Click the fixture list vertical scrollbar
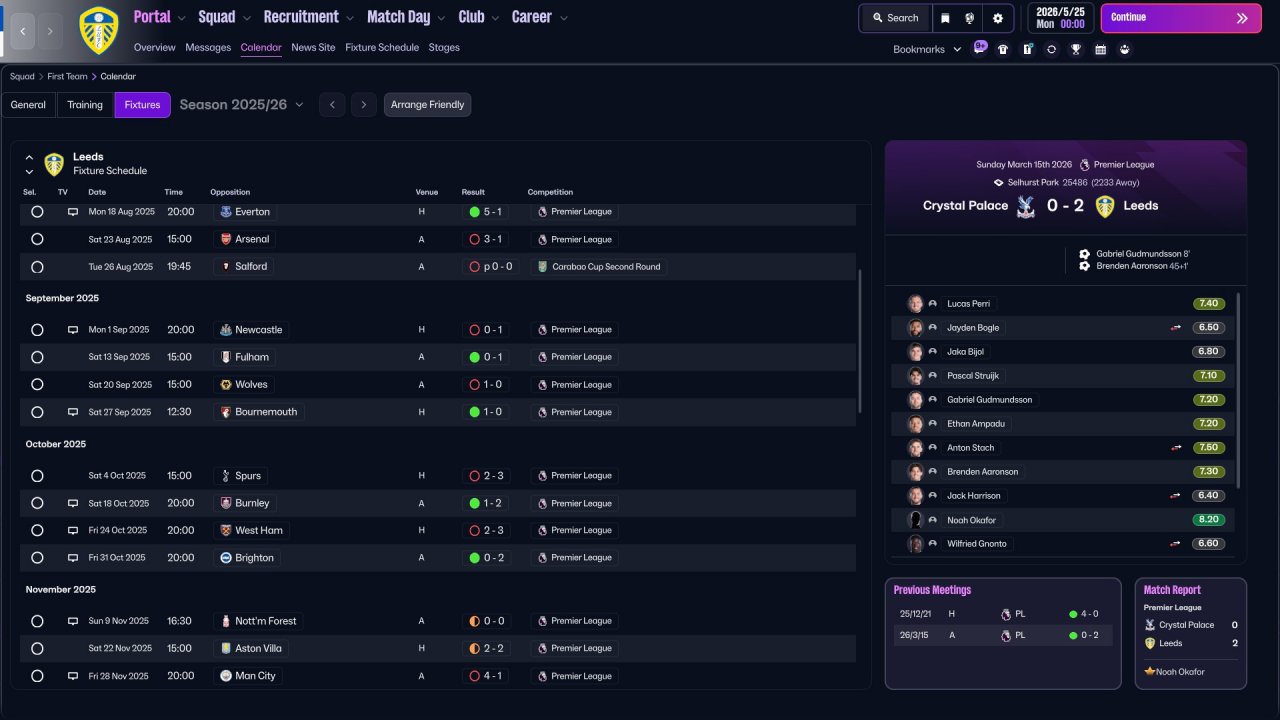This screenshot has height=720, width=1280. tap(860, 340)
